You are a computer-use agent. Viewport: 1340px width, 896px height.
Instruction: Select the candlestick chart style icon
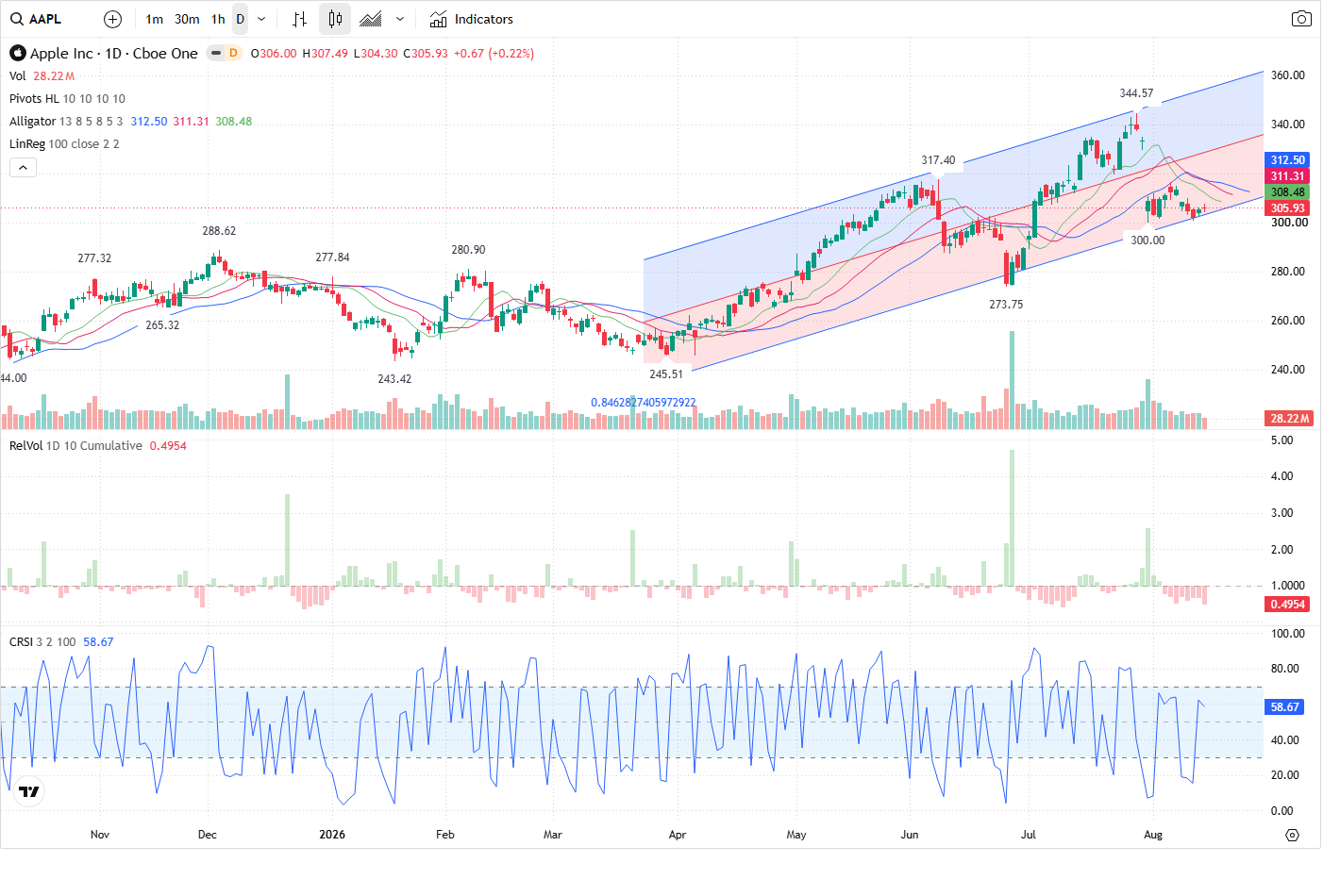pyautogui.click(x=335, y=19)
